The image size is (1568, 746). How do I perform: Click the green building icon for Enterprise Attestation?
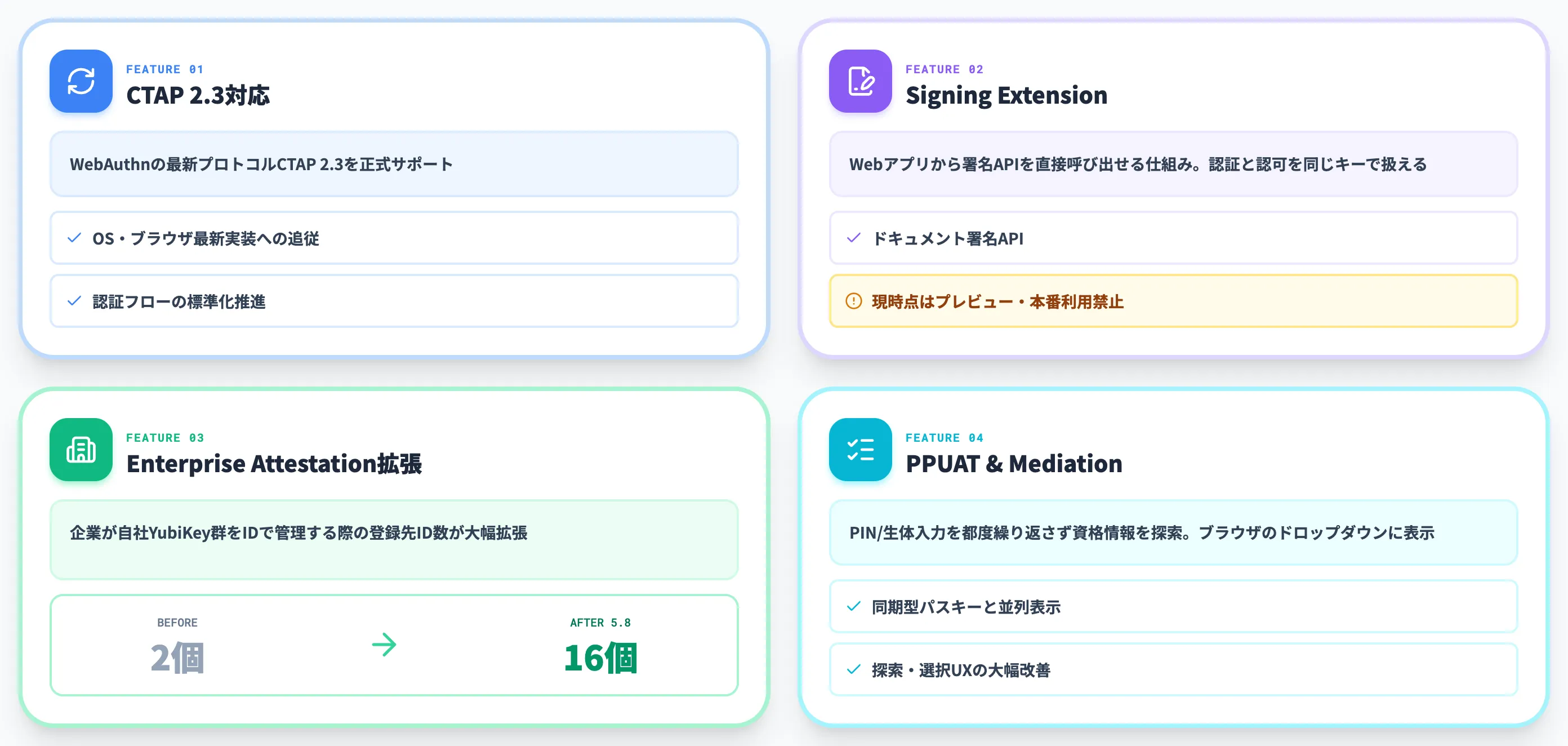point(81,450)
